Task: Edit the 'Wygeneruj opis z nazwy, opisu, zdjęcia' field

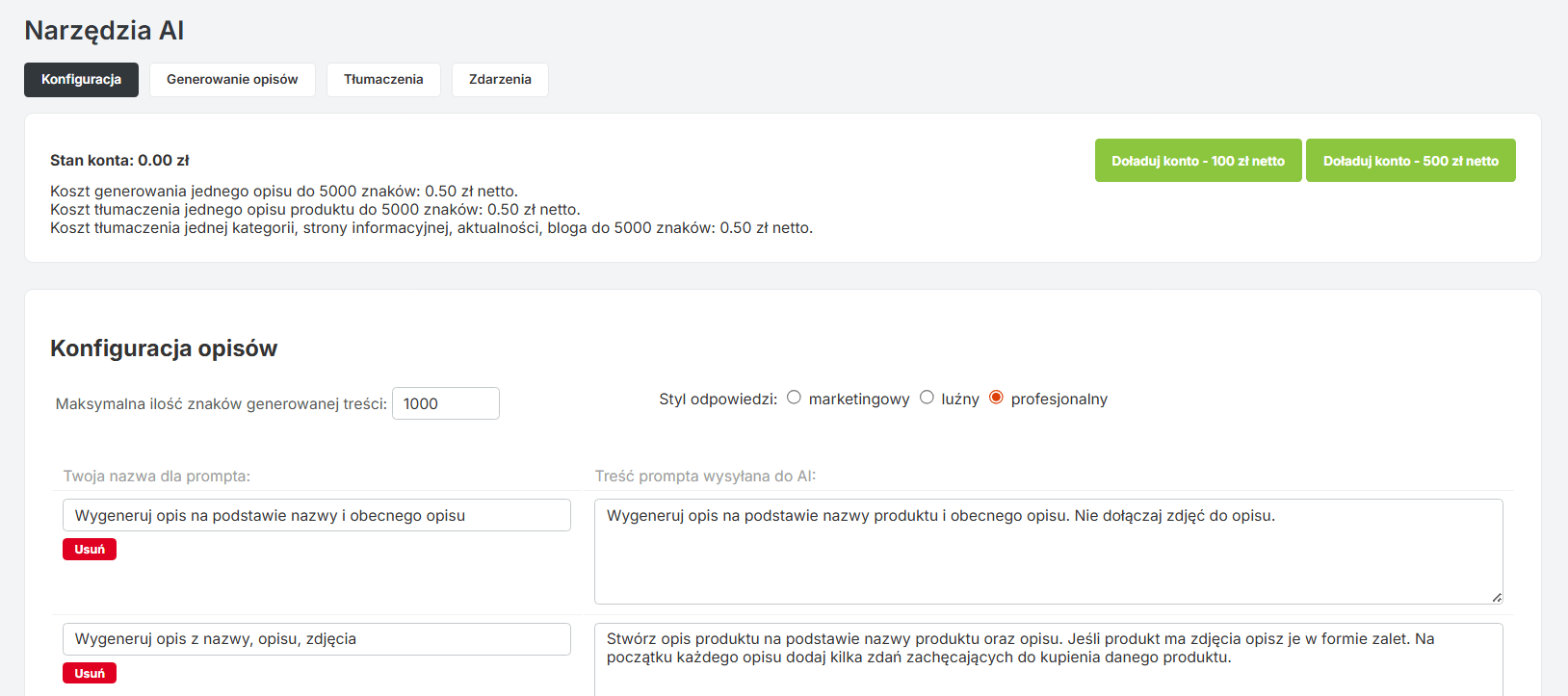Action: point(316,639)
